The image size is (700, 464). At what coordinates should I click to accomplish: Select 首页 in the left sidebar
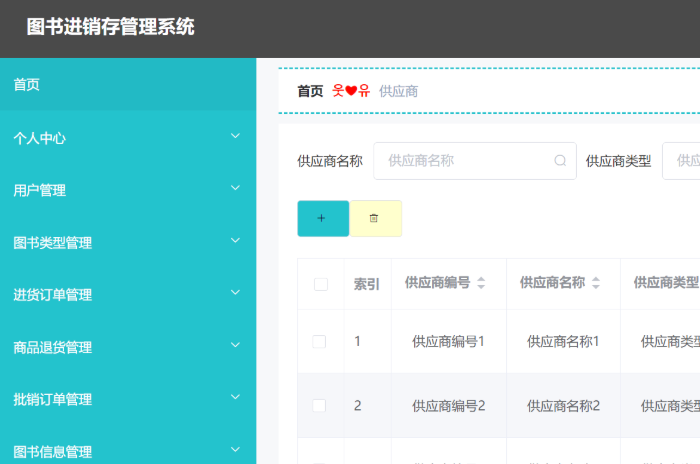[x=27, y=85]
